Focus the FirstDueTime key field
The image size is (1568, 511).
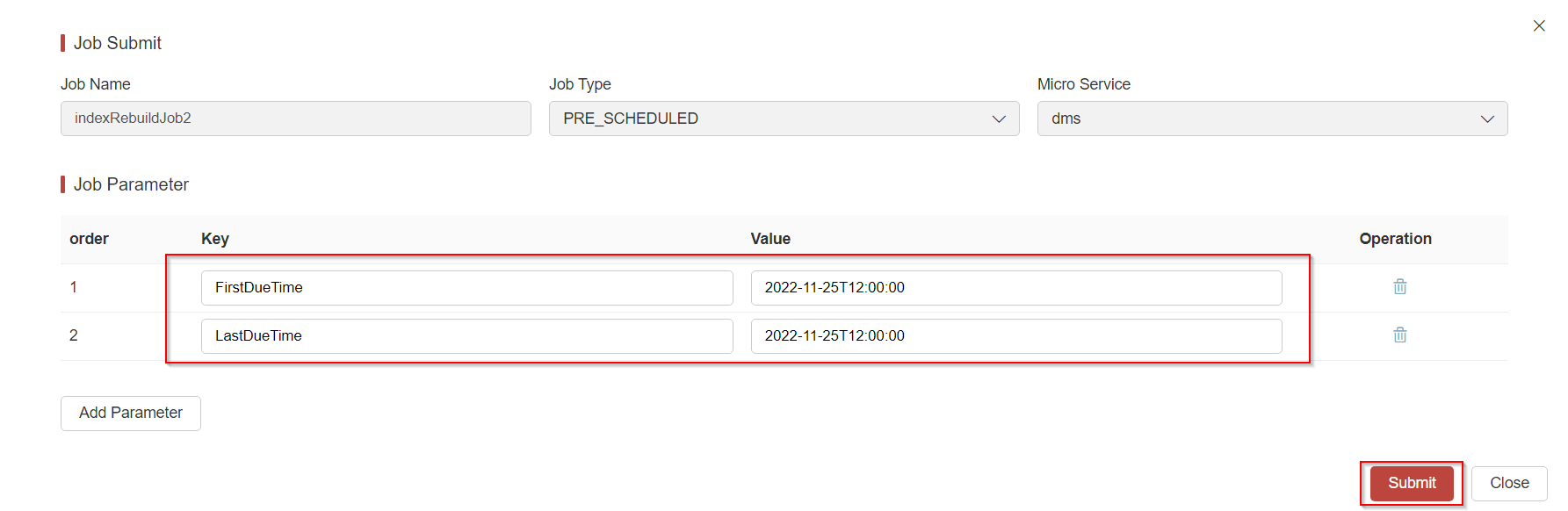click(x=466, y=288)
